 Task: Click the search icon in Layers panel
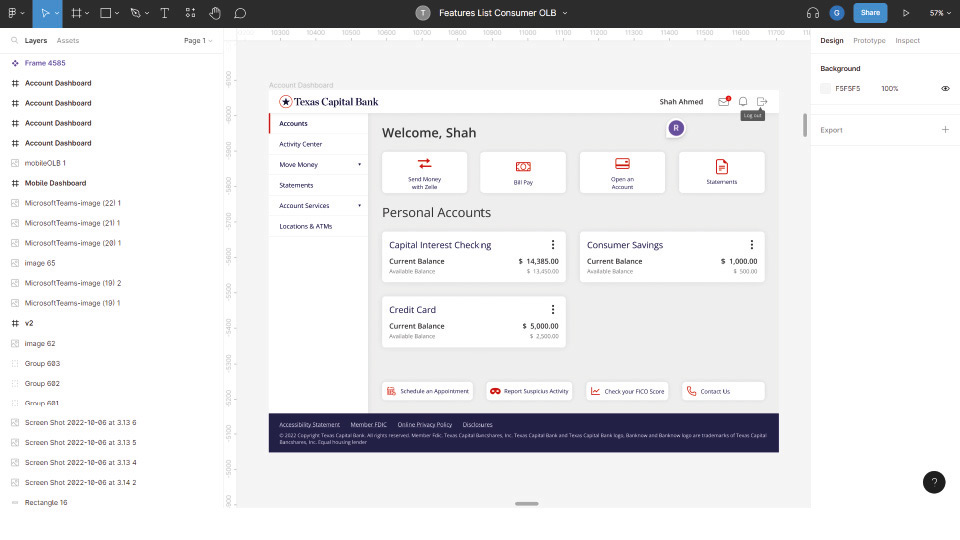coord(14,40)
